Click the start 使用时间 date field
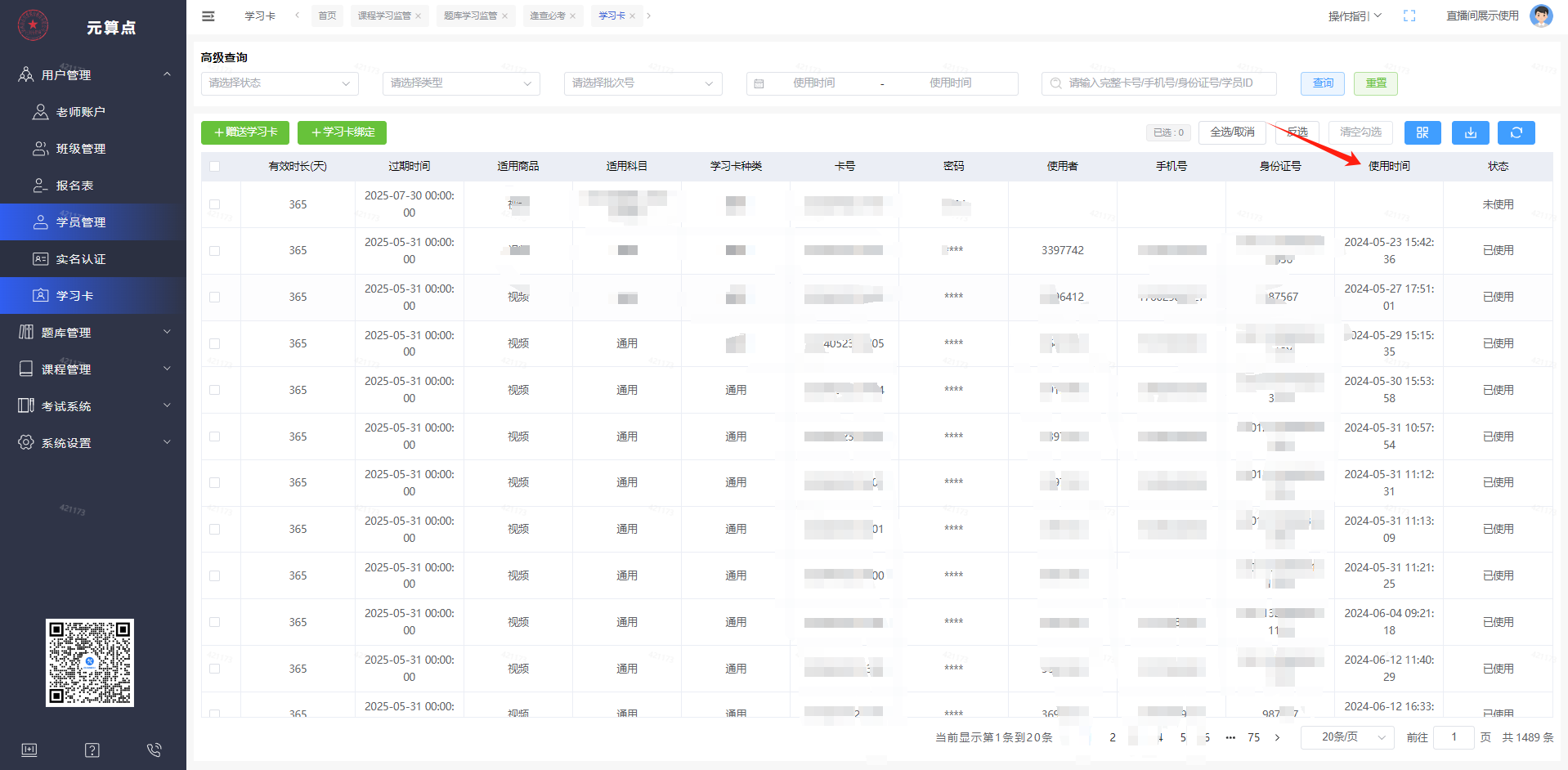The image size is (1568, 770). click(x=814, y=83)
